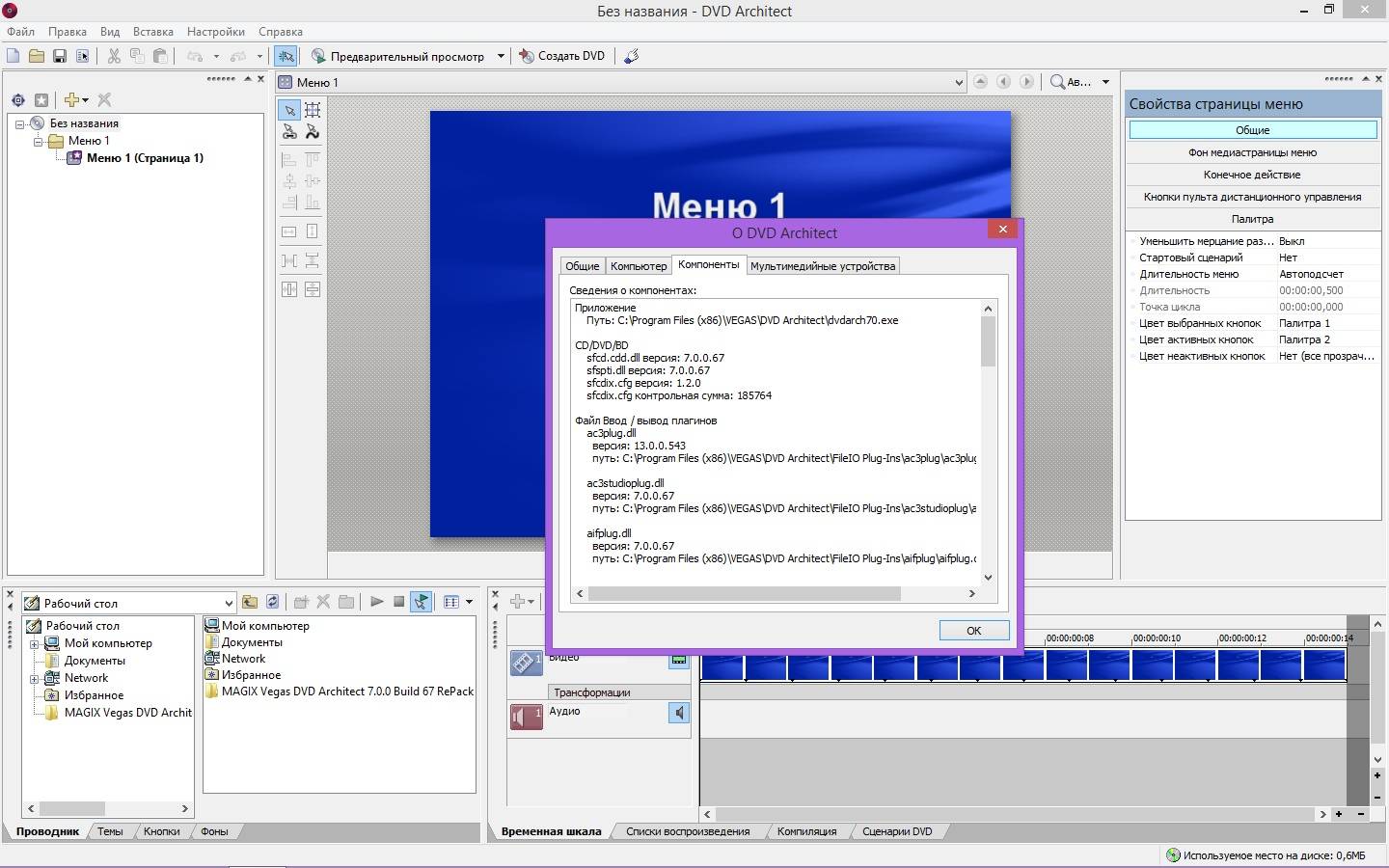The image size is (1389, 868).
Task: Click the Open project folder icon
Action: click(36, 56)
